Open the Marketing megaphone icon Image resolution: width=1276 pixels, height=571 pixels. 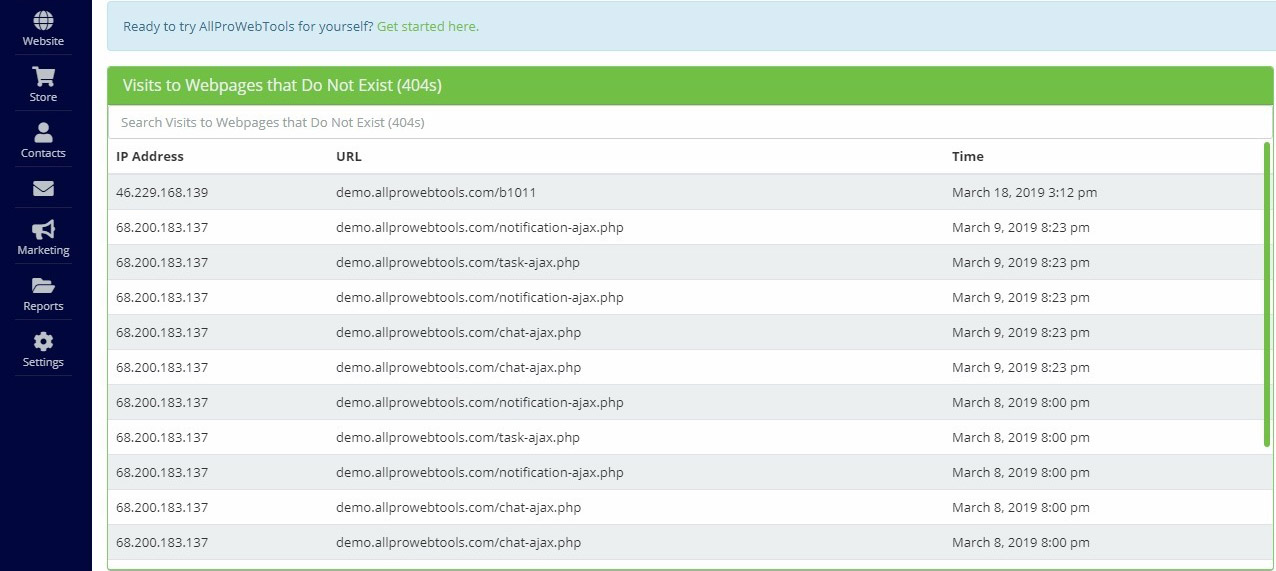(43, 230)
